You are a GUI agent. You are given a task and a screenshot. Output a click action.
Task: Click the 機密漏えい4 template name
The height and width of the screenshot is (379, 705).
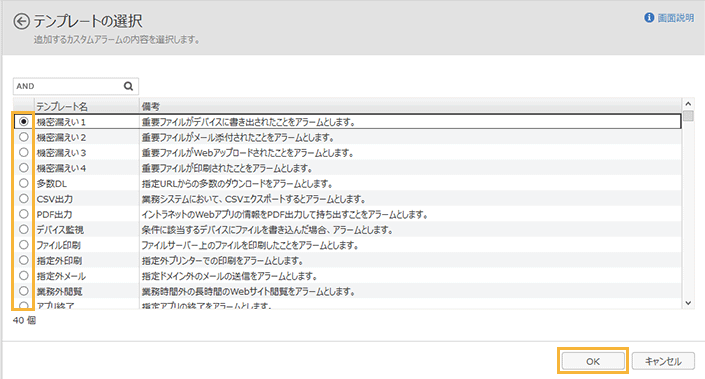[61, 168]
